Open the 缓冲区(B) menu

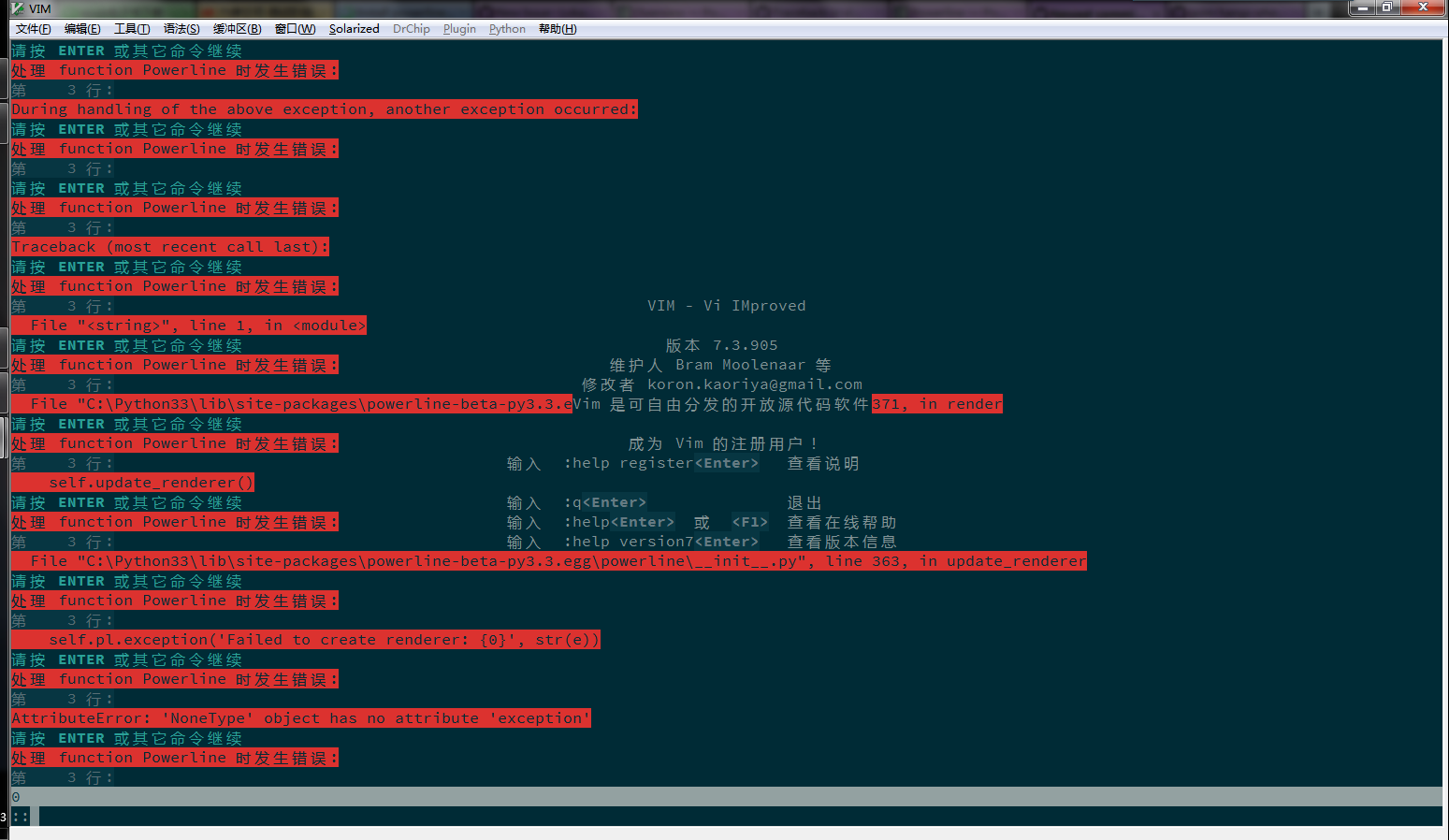point(238,29)
